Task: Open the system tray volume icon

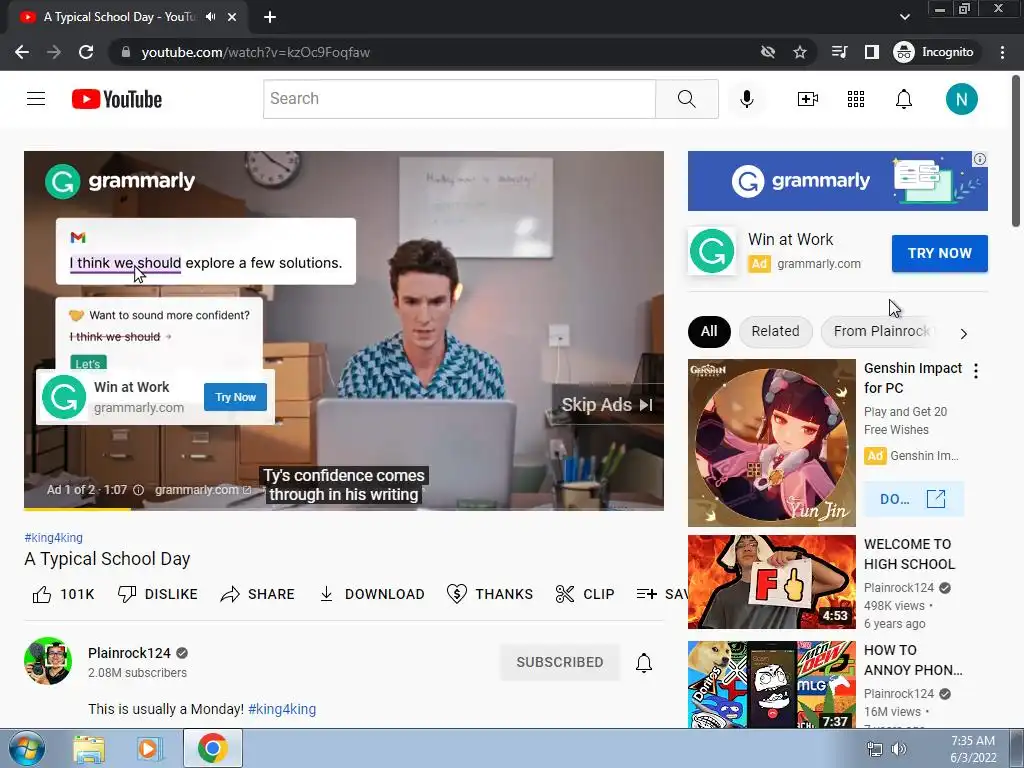Action: click(899, 749)
